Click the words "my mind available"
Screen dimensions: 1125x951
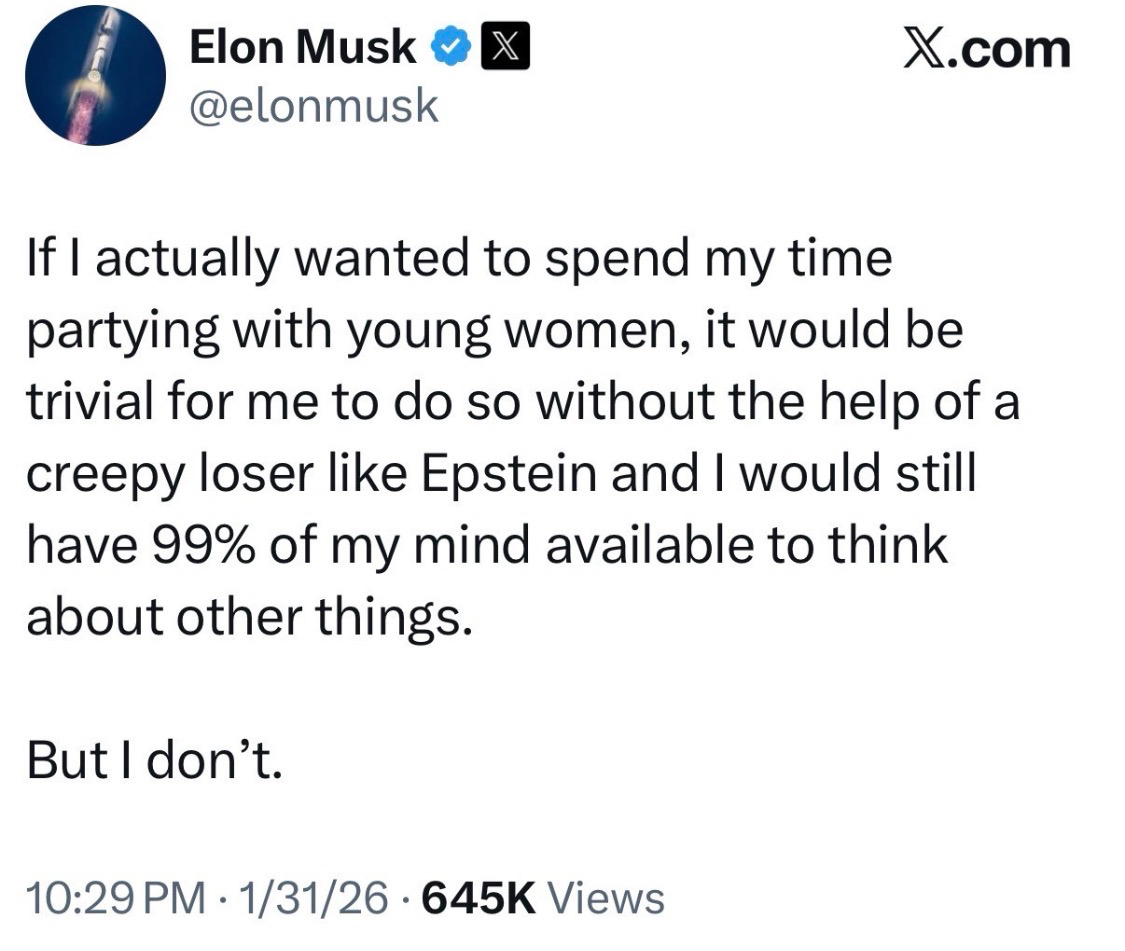click(x=509, y=545)
